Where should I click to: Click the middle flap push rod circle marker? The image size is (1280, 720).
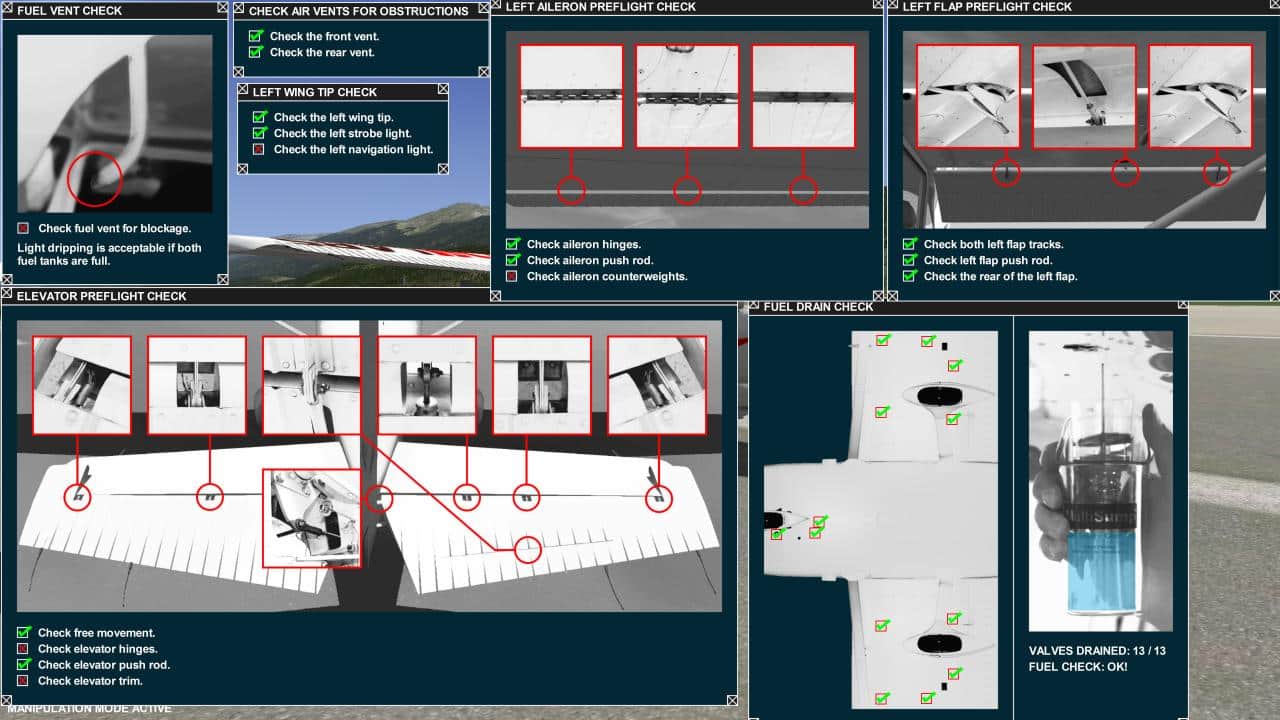click(x=1126, y=173)
